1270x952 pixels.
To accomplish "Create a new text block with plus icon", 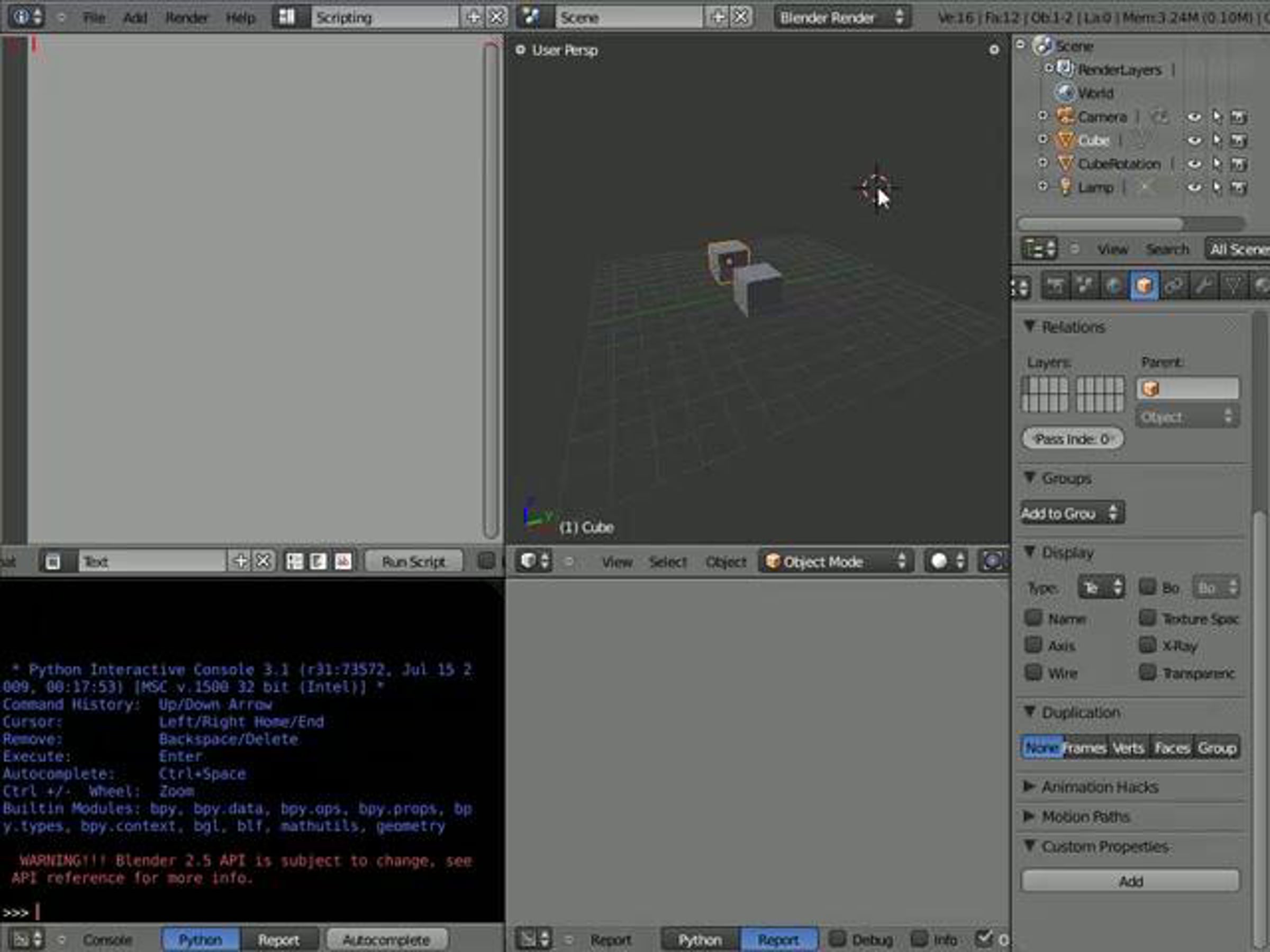I will 241,561.
